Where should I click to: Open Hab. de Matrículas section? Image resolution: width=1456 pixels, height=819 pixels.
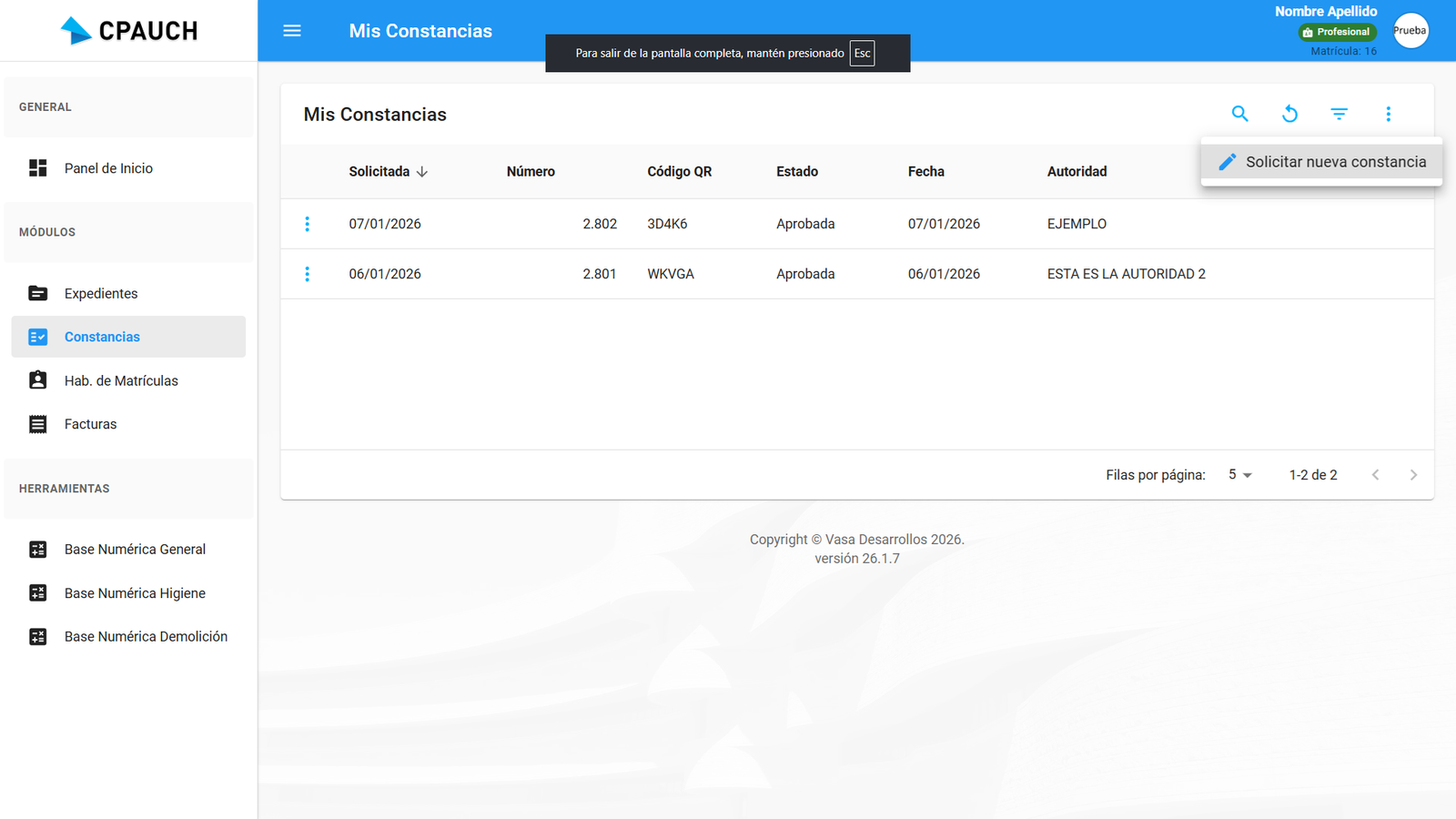(x=121, y=381)
